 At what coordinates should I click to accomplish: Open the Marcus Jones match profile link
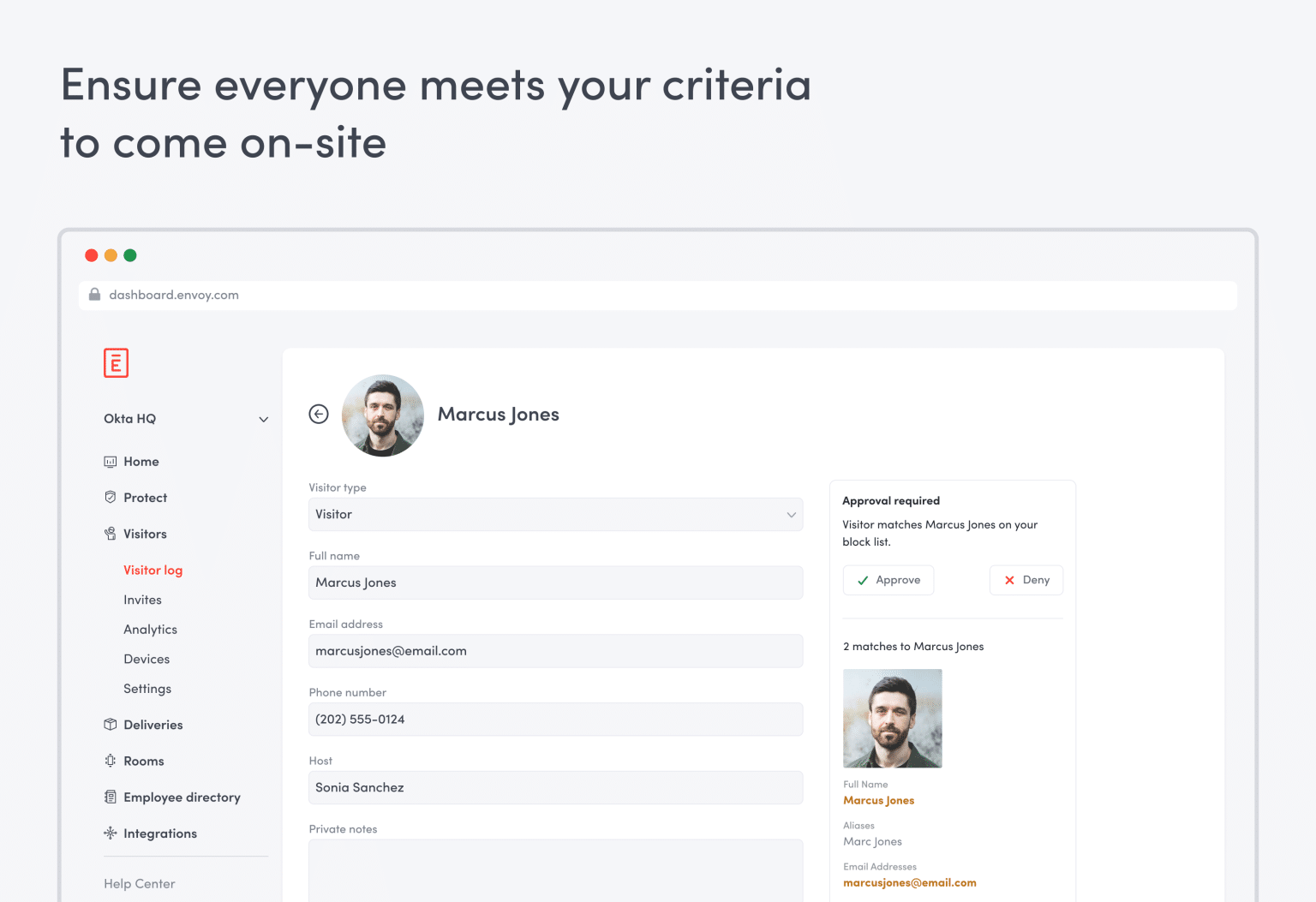coord(878,800)
